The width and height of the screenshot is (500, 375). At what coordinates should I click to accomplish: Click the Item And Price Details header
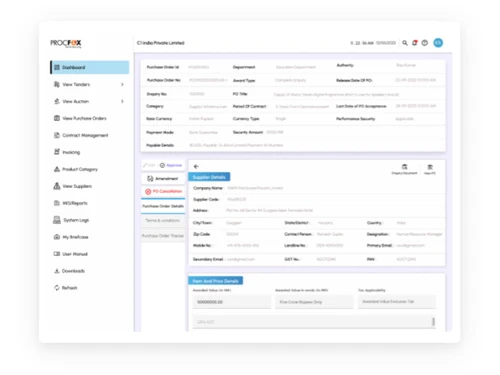(215, 281)
